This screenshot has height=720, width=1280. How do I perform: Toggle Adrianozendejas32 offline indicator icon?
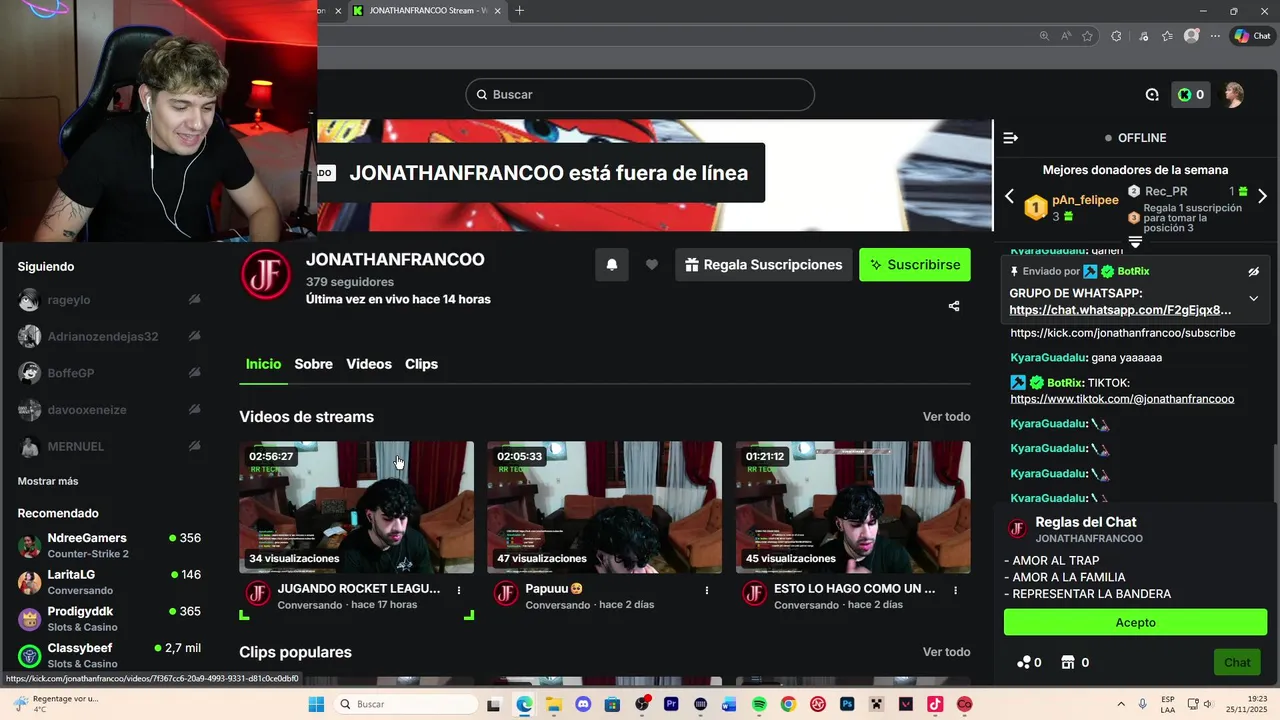coord(194,336)
